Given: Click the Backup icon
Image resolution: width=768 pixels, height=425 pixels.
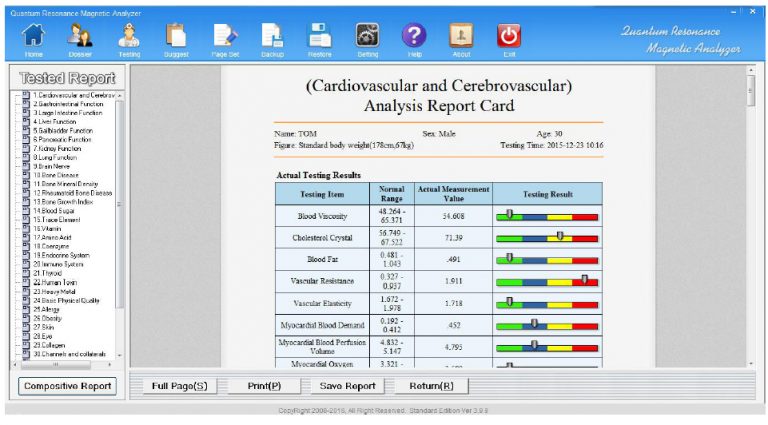Looking at the screenshot, I should 272,37.
